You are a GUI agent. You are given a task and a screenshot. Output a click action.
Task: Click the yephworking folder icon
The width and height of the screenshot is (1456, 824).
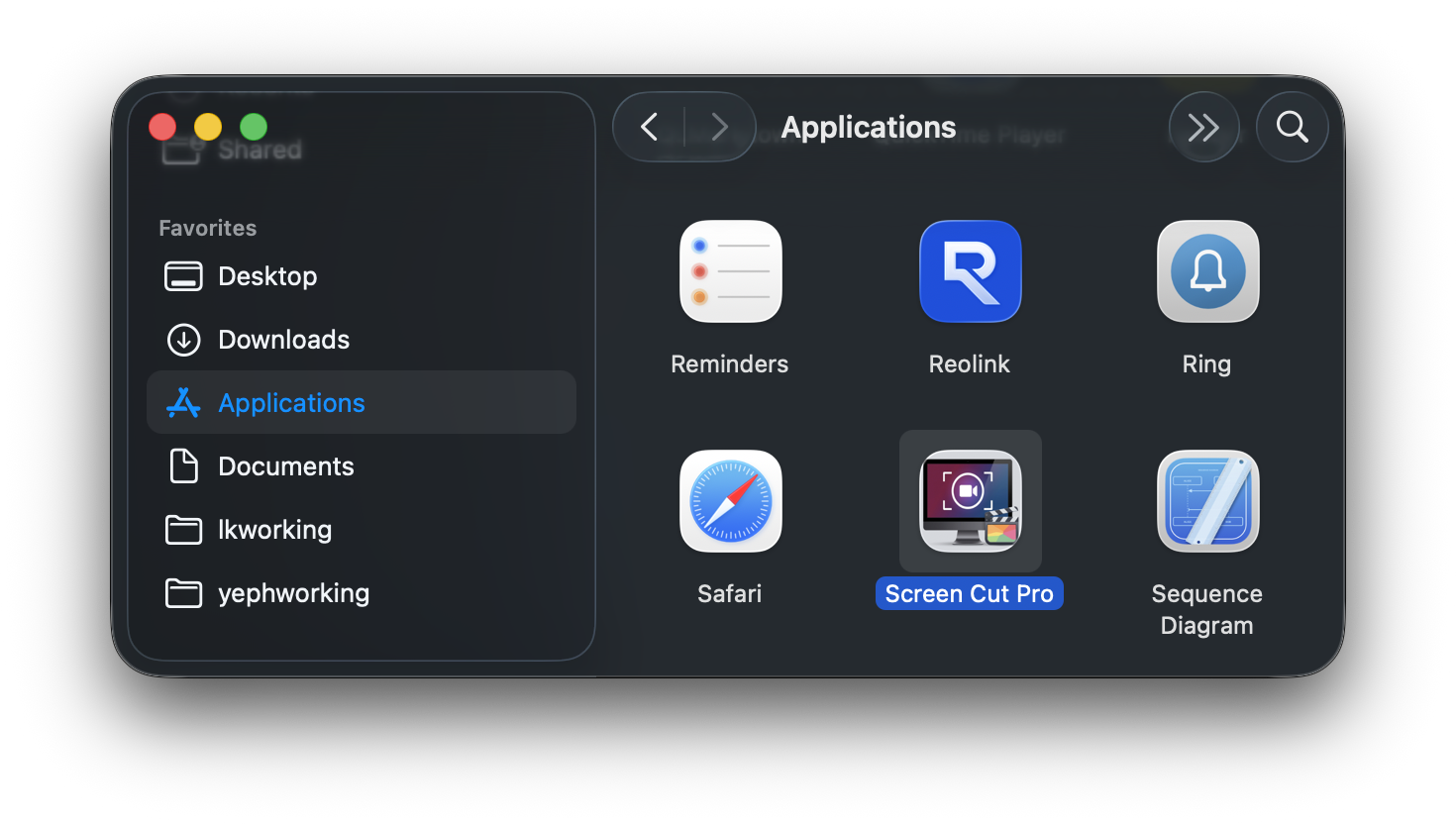(183, 593)
